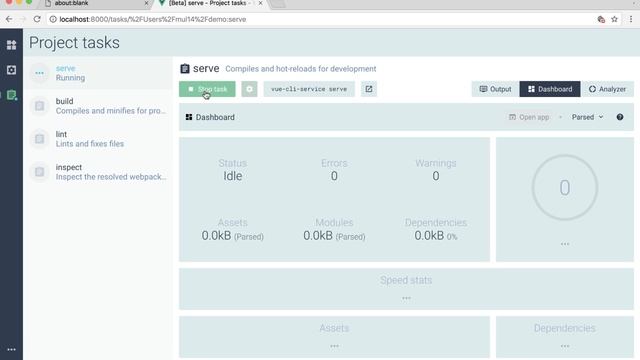The height and width of the screenshot is (360, 640).
Task: Click the Assets 0.0kB size value
Action: tap(233, 236)
